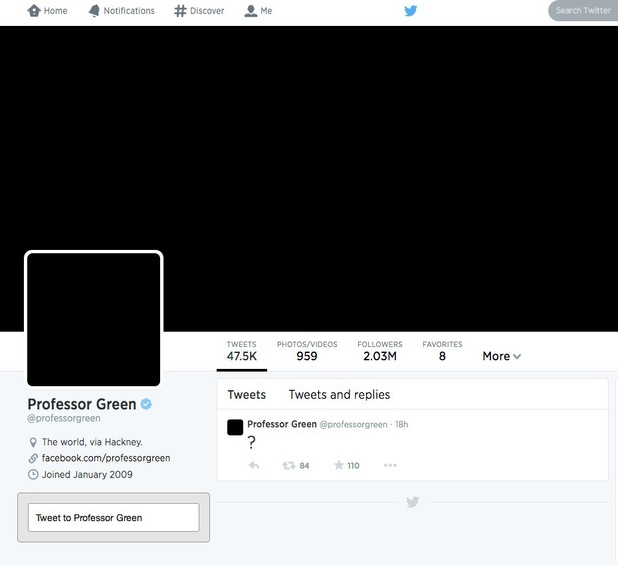Click the Me person icon
The image size is (618, 565).
[251, 11]
